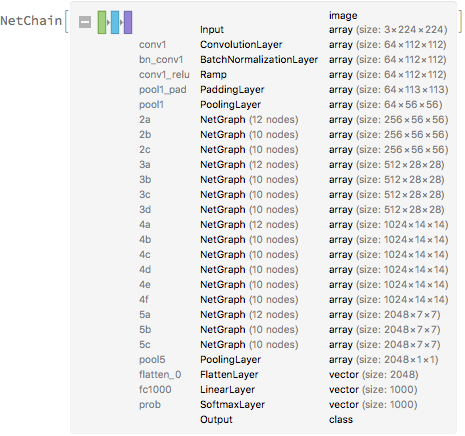Click the pool1_pad PaddingLayer row
This screenshot has height=436, width=465.
coord(293,90)
